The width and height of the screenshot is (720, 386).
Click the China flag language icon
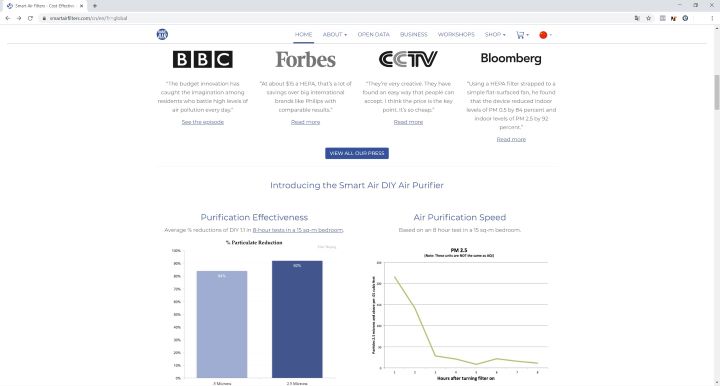click(x=543, y=35)
